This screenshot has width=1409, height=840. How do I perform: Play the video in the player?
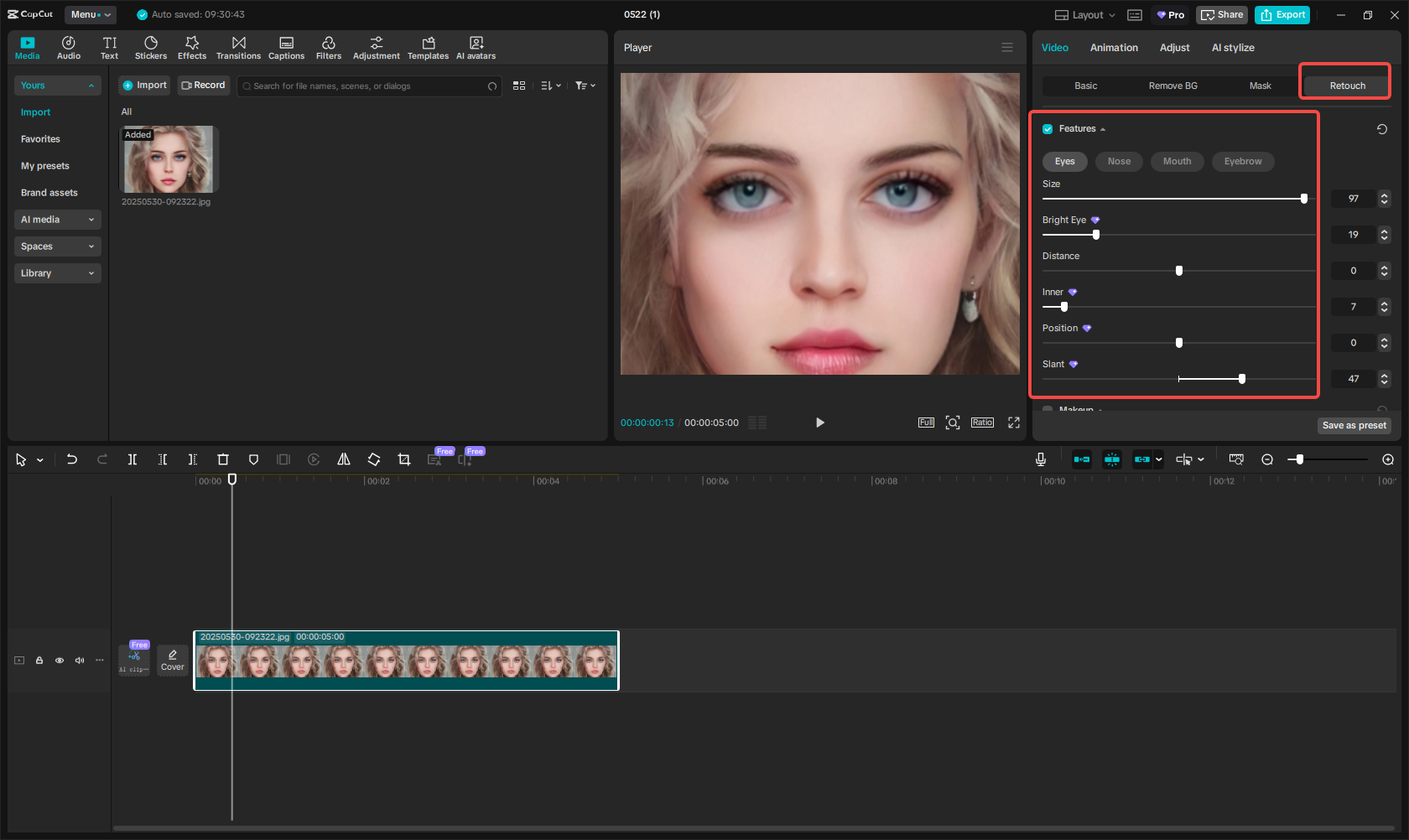point(820,423)
